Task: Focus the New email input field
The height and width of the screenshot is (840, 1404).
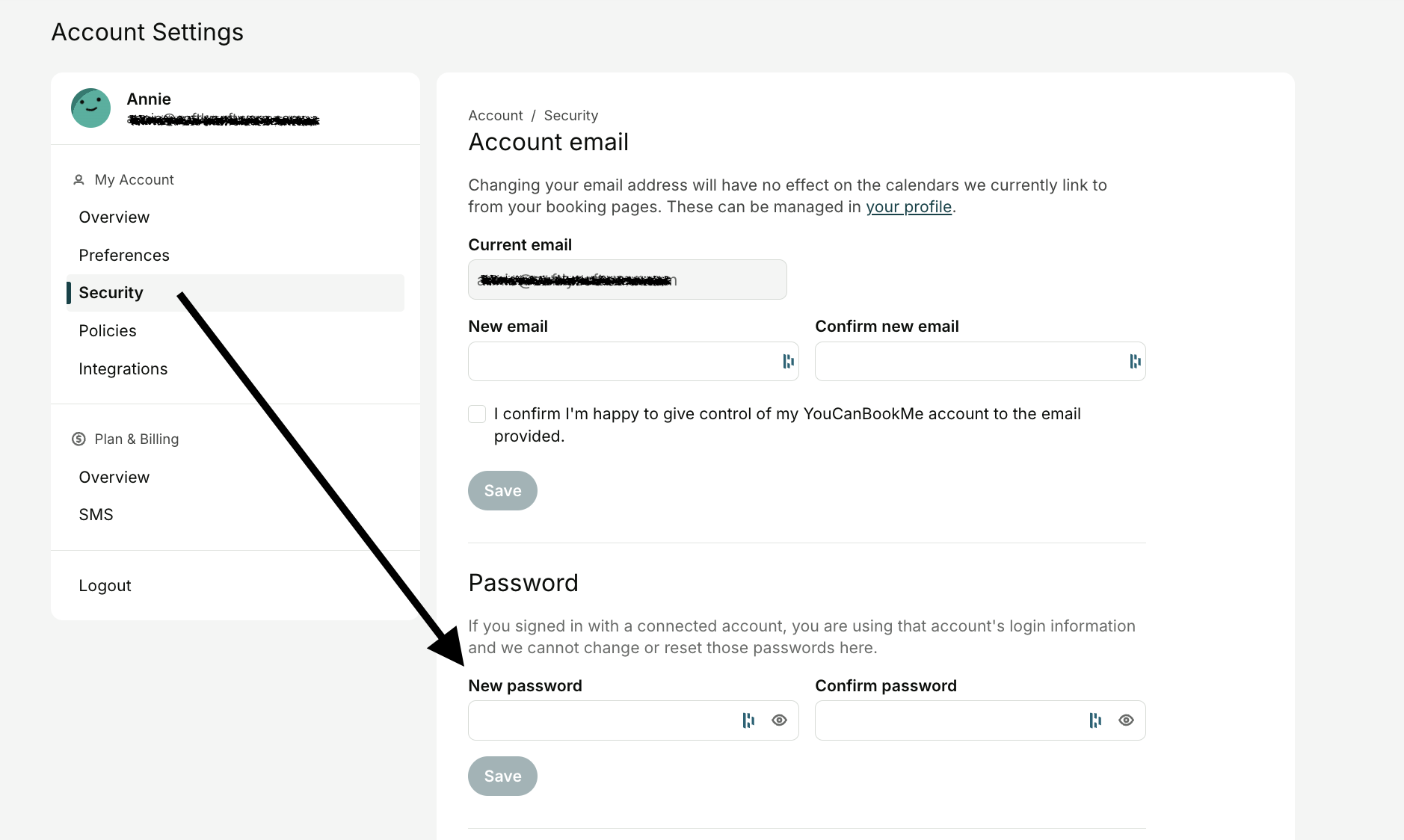Action: [633, 362]
